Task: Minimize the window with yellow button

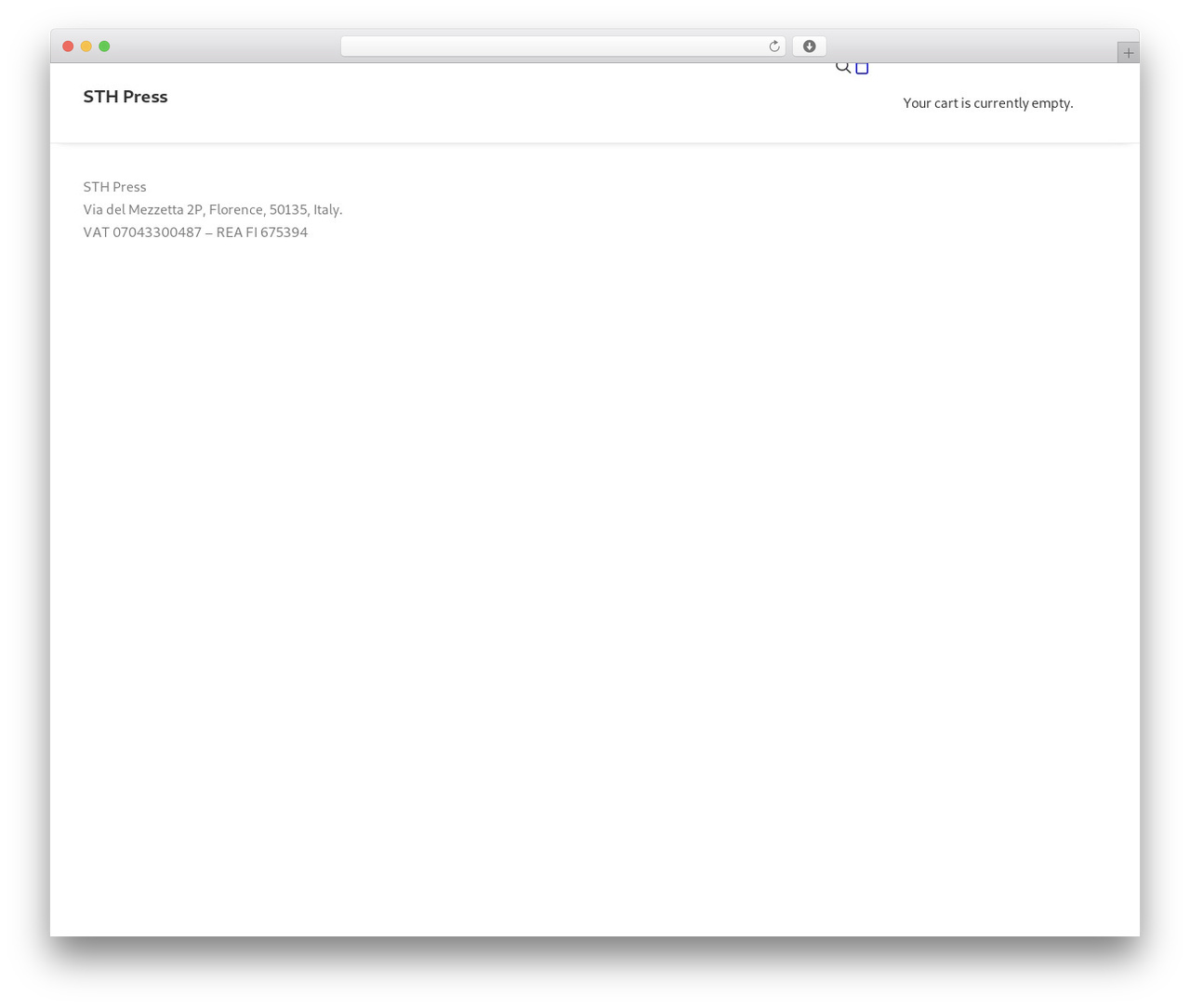Action: tap(86, 46)
